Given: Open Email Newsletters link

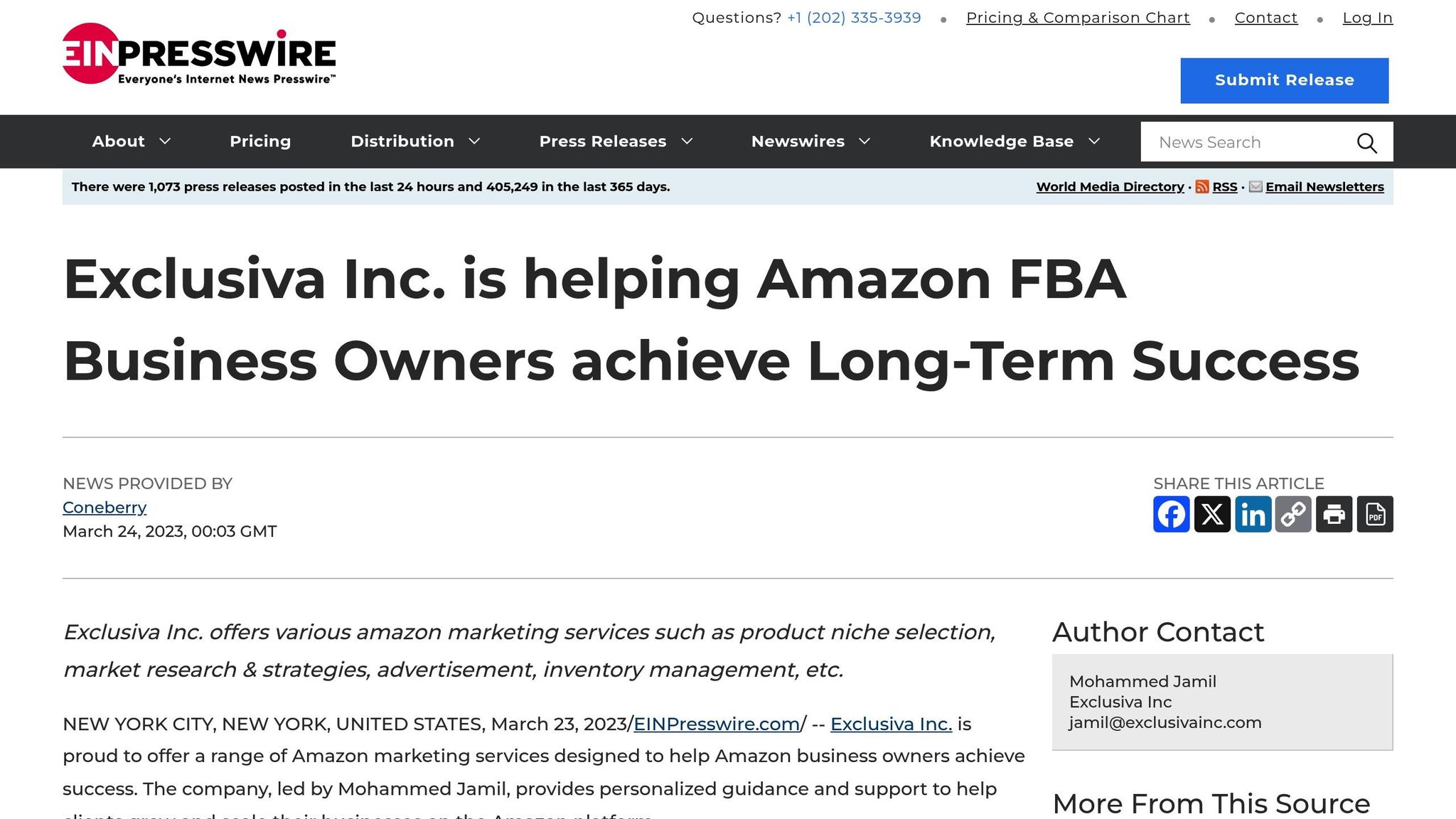Looking at the screenshot, I should pyautogui.click(x=1324, y=187).
